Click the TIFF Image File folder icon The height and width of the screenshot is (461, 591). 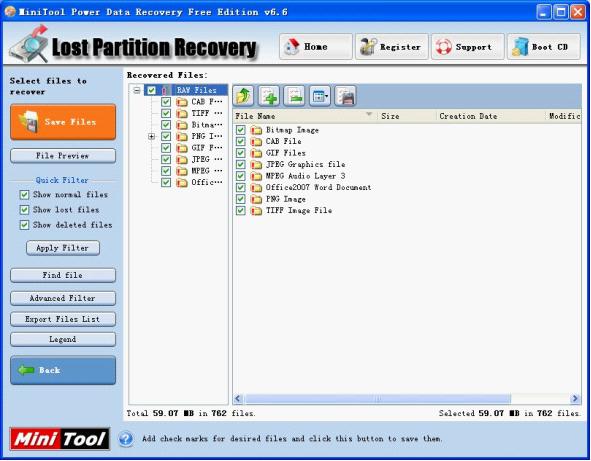pyautogui.click(x=256, y=211)
